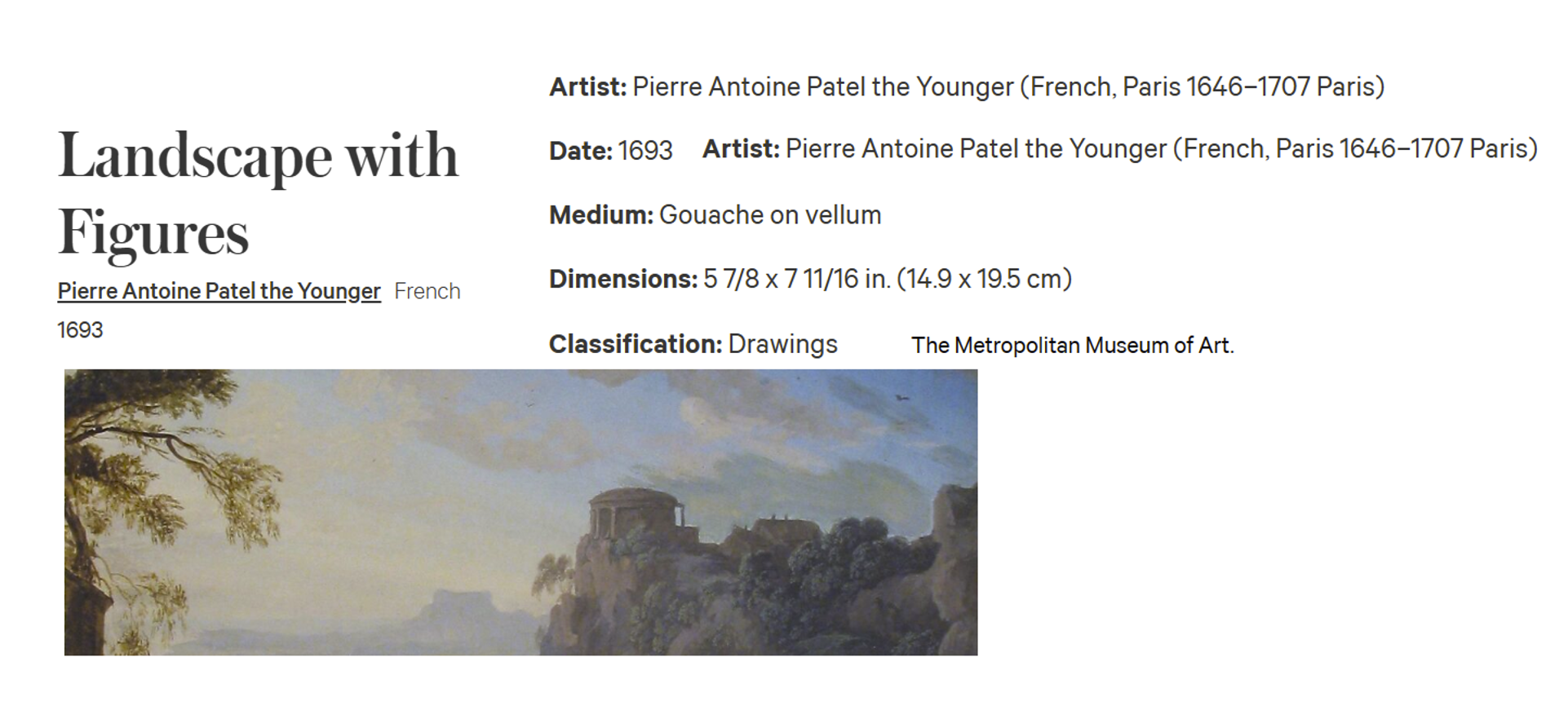Click the bold Date: label

point(580,151)
